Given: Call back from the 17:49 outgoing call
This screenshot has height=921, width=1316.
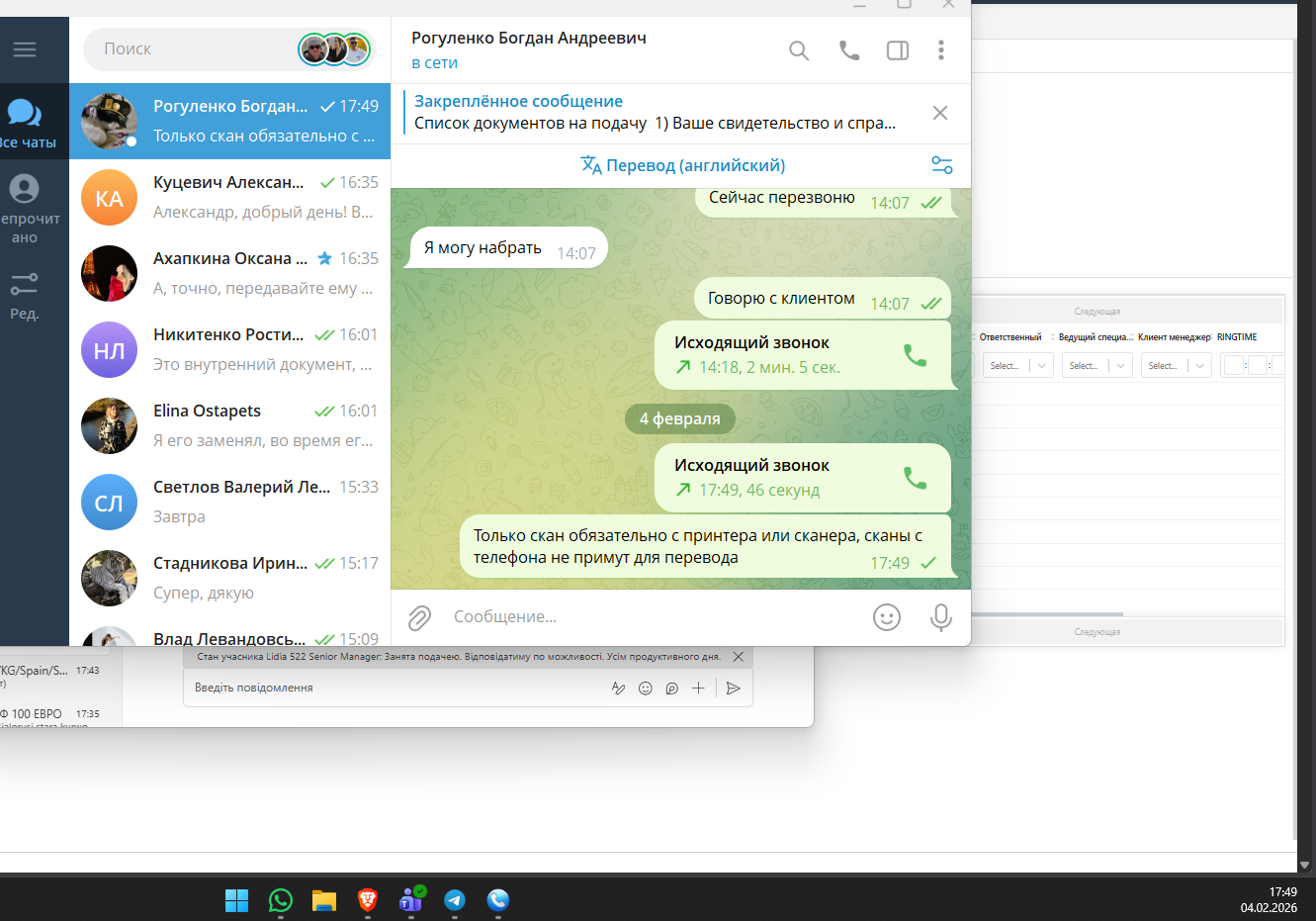Looking at the screenshot, I should (x=916, y=478).
